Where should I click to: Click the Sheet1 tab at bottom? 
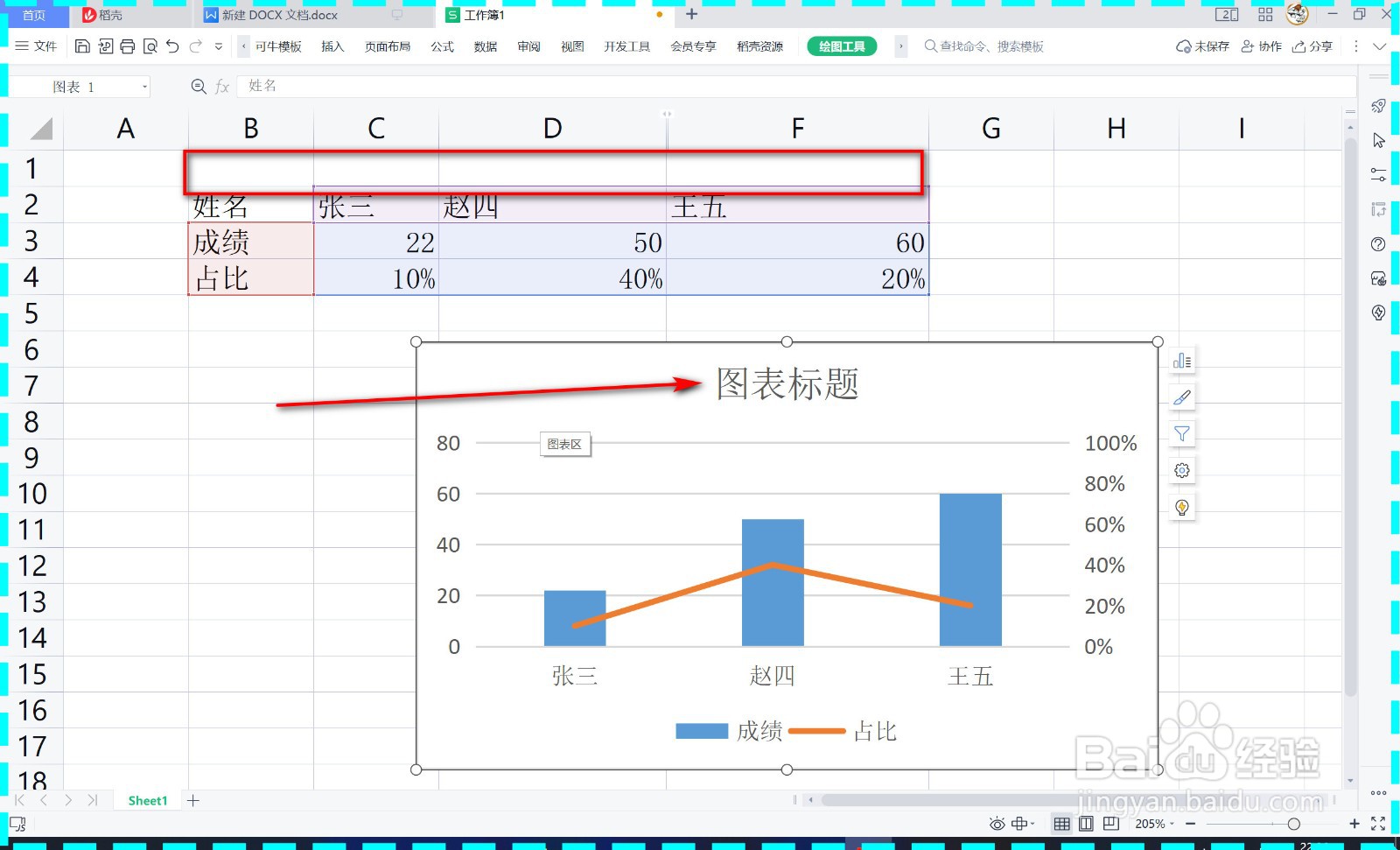click(x=147, y=799)
